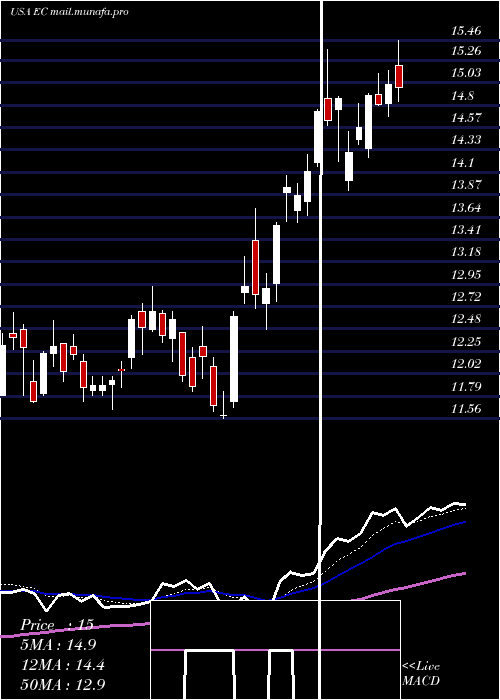
Task: Click the 12MA : 14.4 value
Action: [63, 665]
